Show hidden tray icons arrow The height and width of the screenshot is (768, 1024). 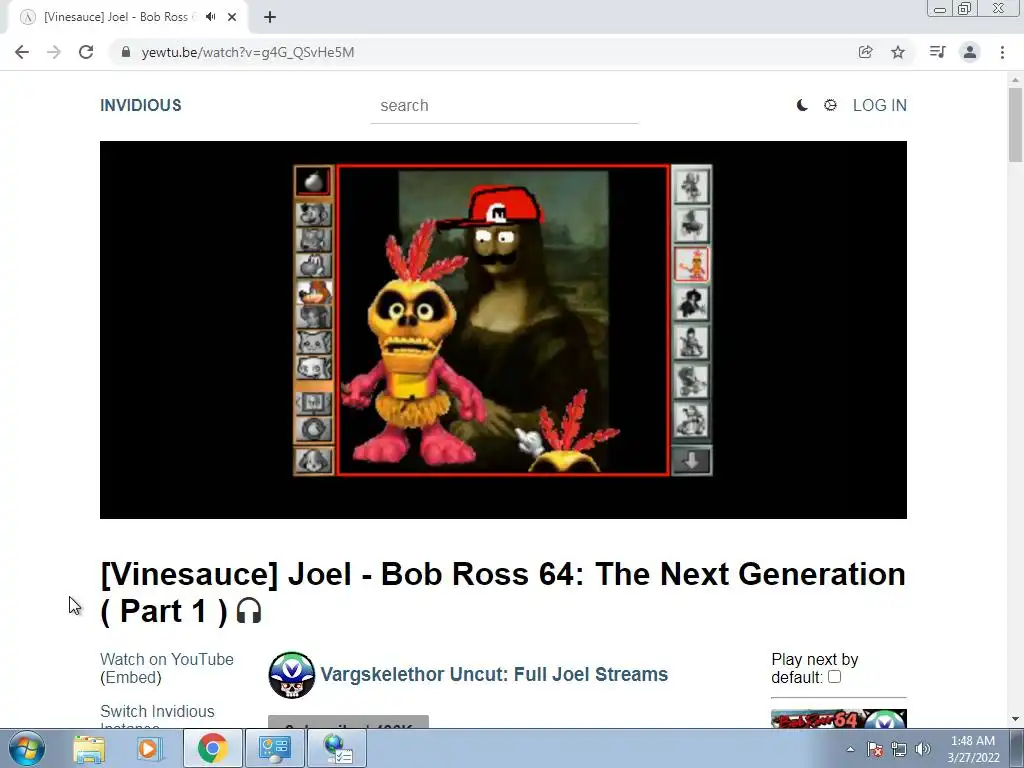click(850, 749)
